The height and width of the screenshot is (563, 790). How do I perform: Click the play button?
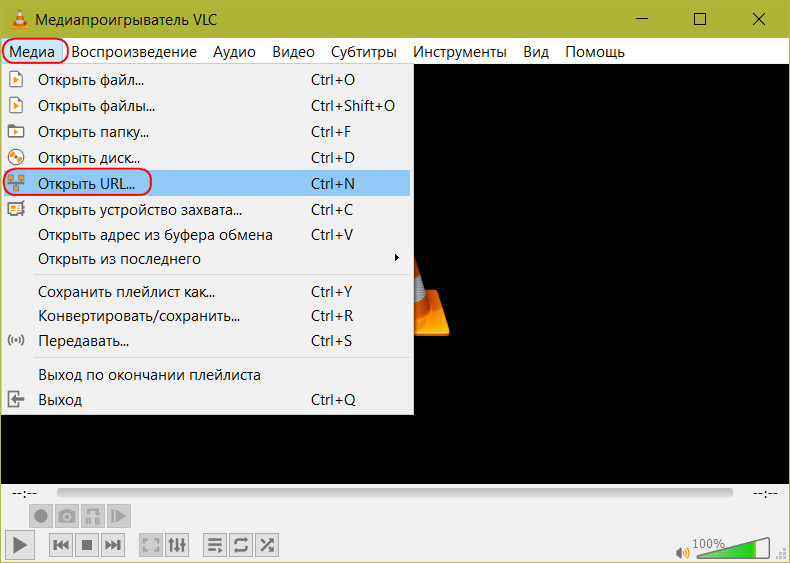[x=20, y=545]
